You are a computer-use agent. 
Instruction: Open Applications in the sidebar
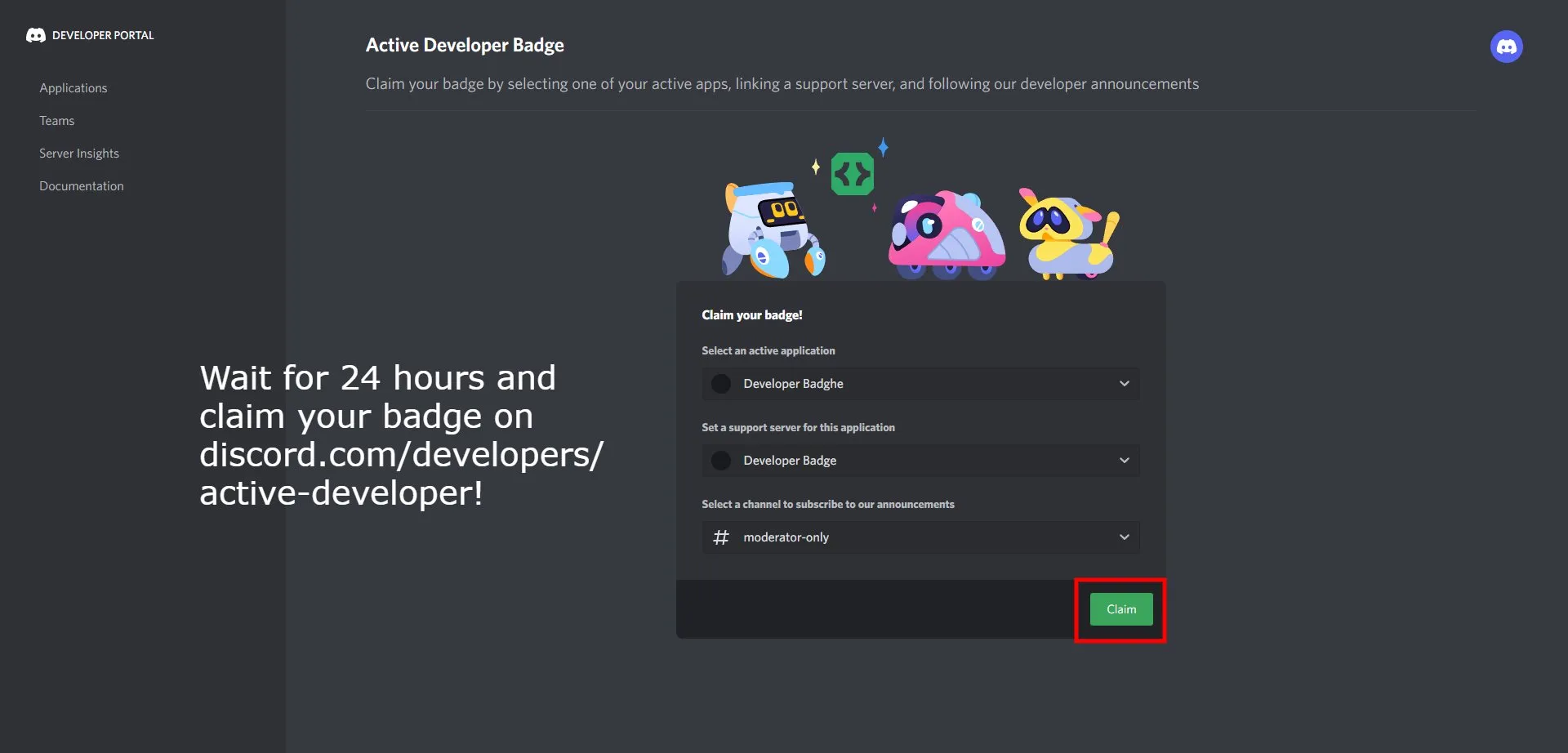click(73, 88)
